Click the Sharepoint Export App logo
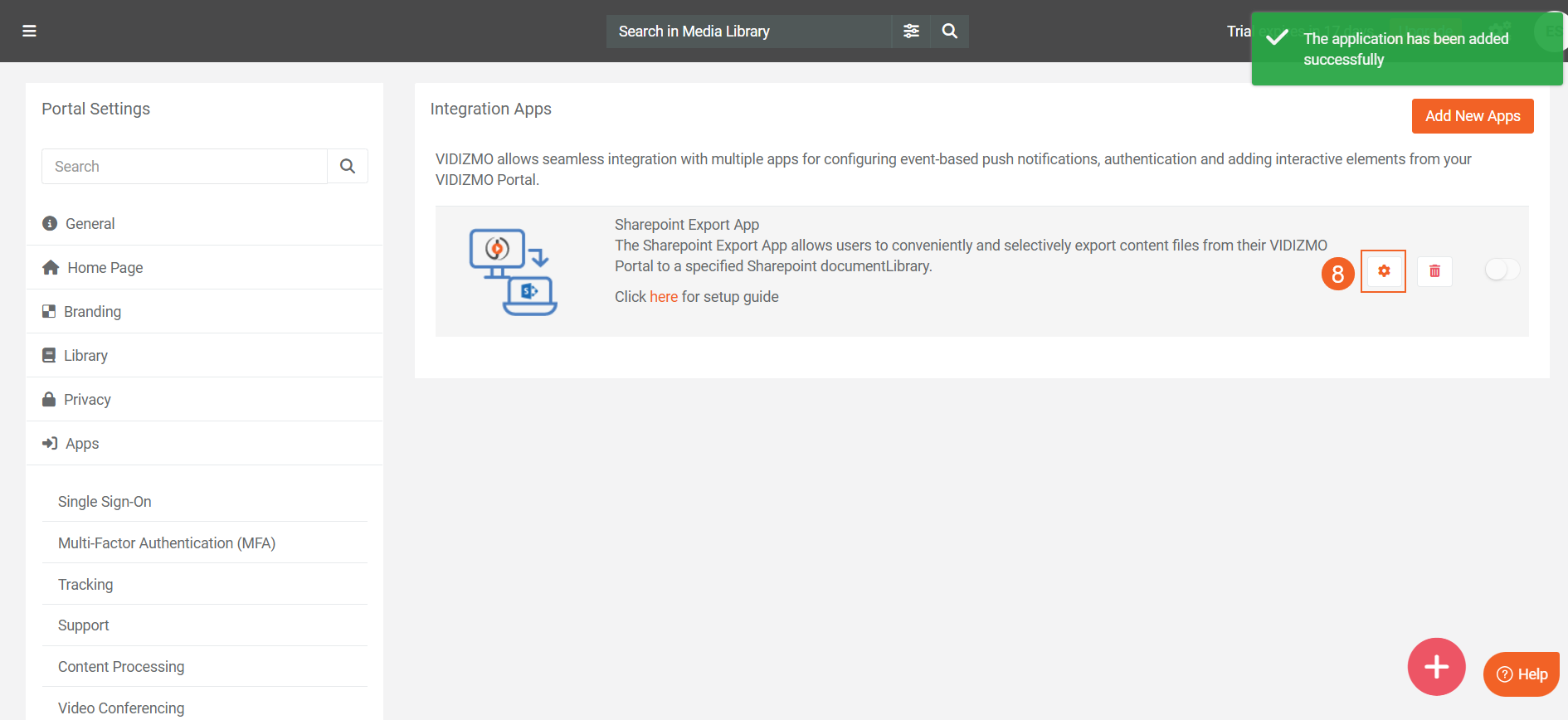The image size is (1568, 720). click(x=513, y=272)
